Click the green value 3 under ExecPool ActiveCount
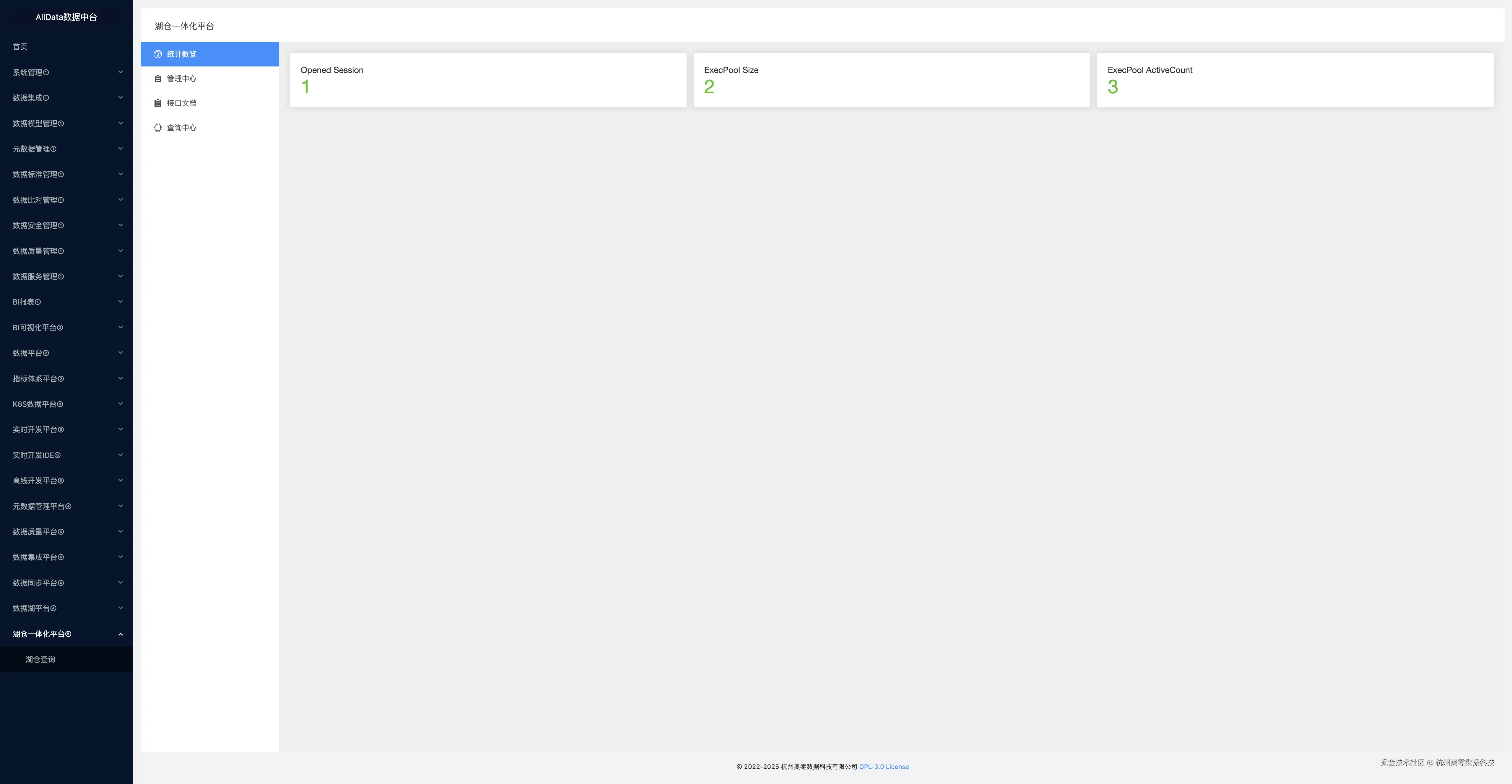Image resolution: width=1512 pixels, height=784 pixels. pos(1113,87)
